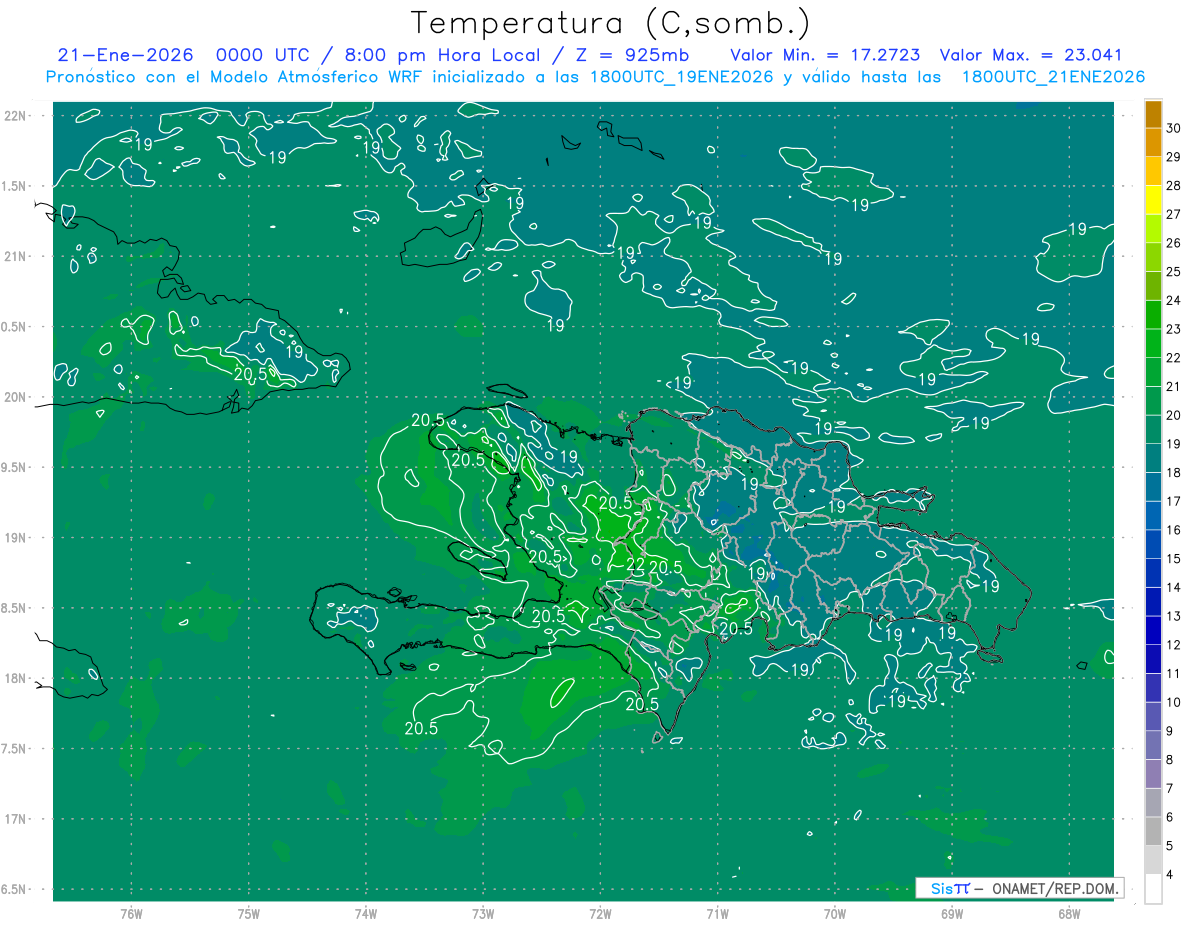Click the '22N' latitude label
Screen dimensions: 1200x927
17,116
